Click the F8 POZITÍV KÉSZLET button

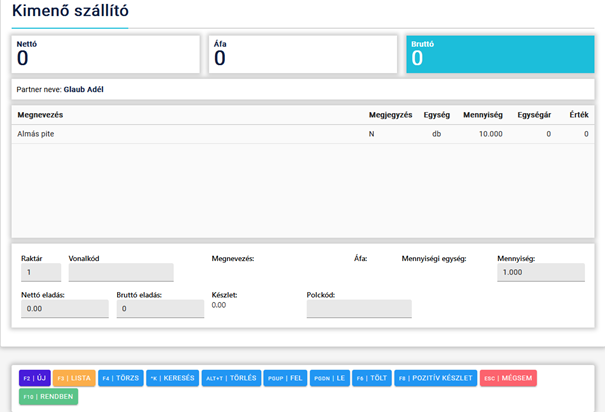coord(435,378)
